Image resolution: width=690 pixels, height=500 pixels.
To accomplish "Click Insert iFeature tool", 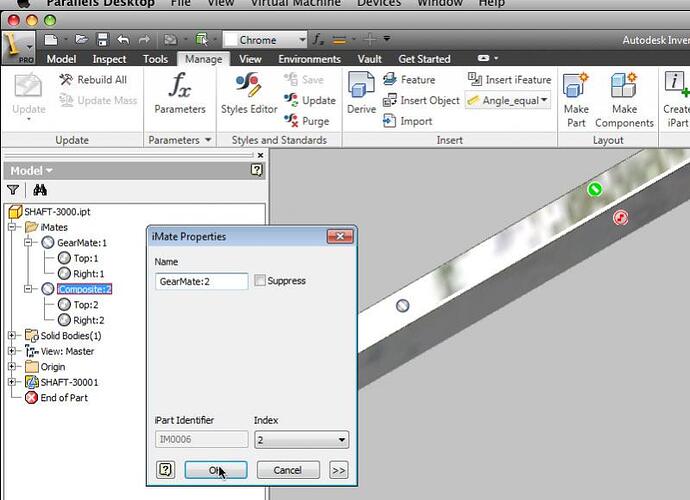I will [x=509, y=80].
